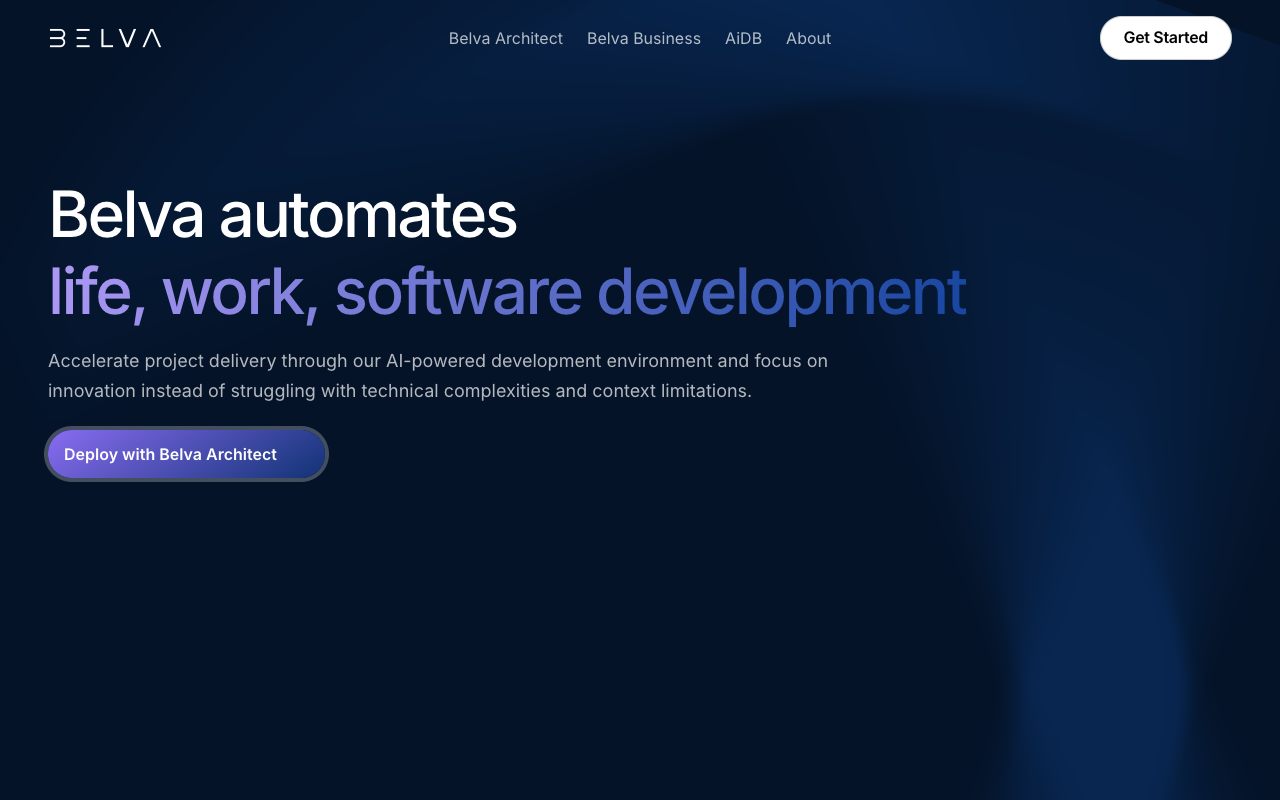
Task: Click the "Belva automates" heading
Action: (283, 214)
